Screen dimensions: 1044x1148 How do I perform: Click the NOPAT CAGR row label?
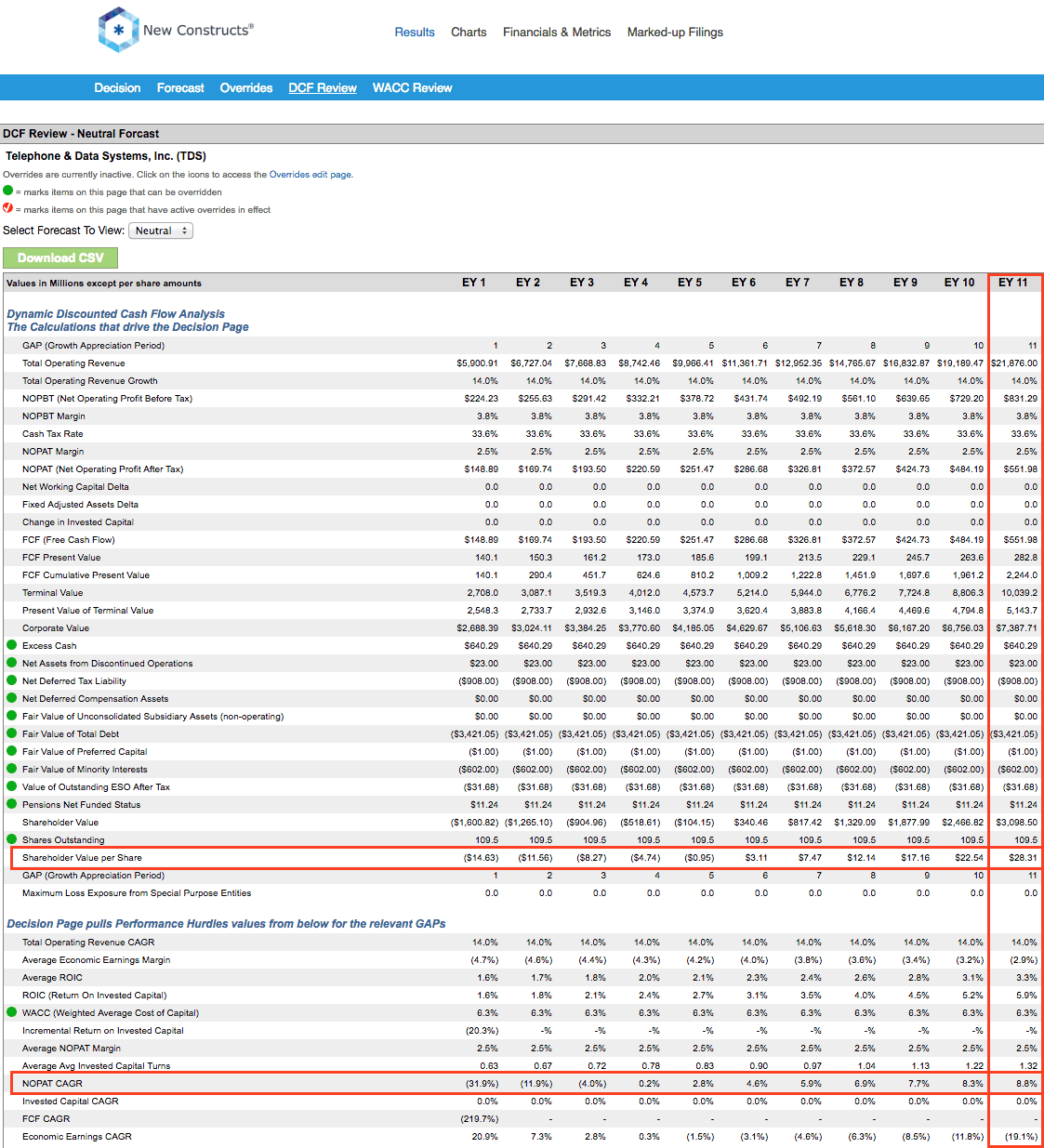(x=52, y=1083)
